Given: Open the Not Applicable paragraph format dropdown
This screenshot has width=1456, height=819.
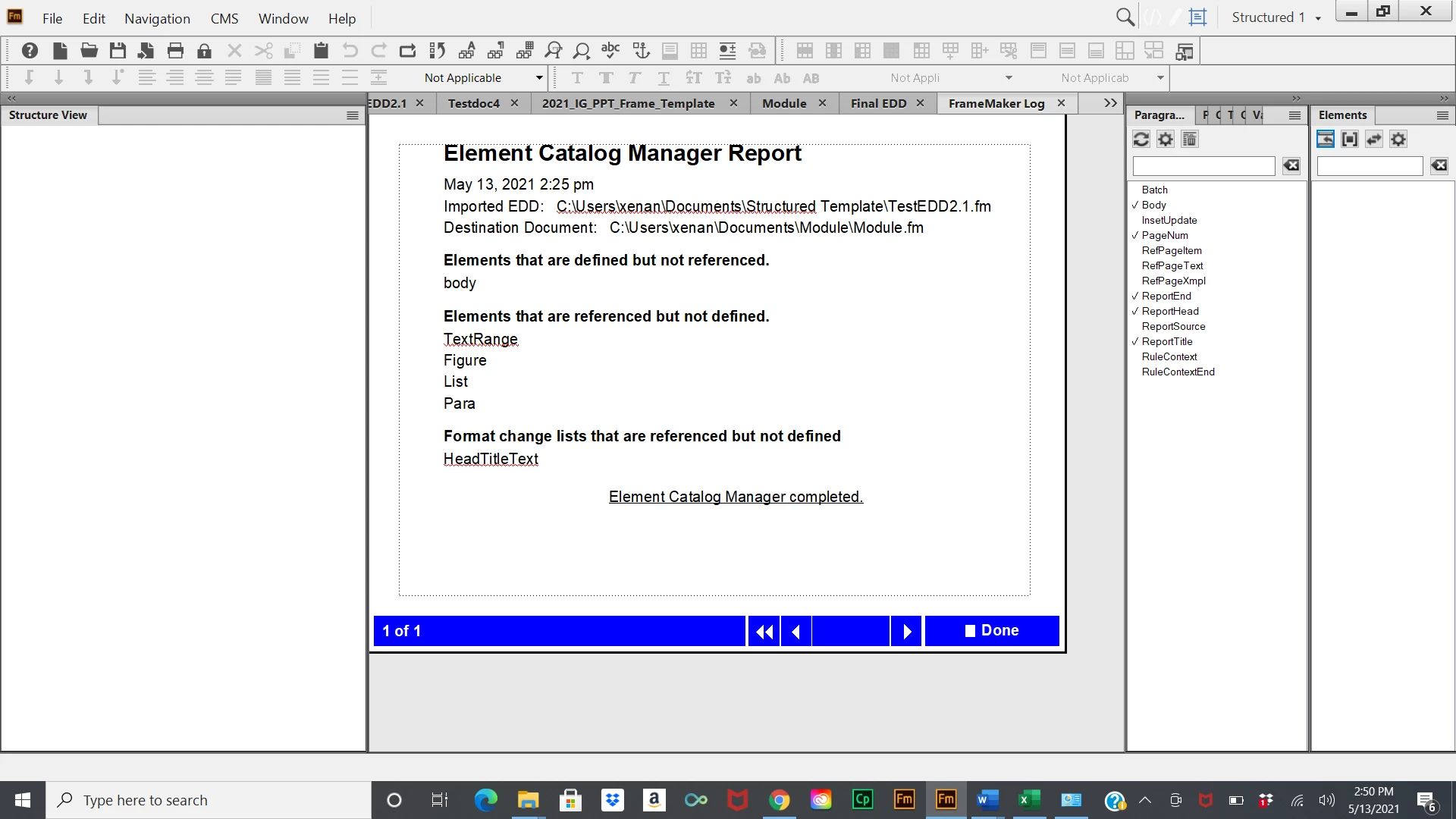Looking at the screenshot, I should pos(539,78).
